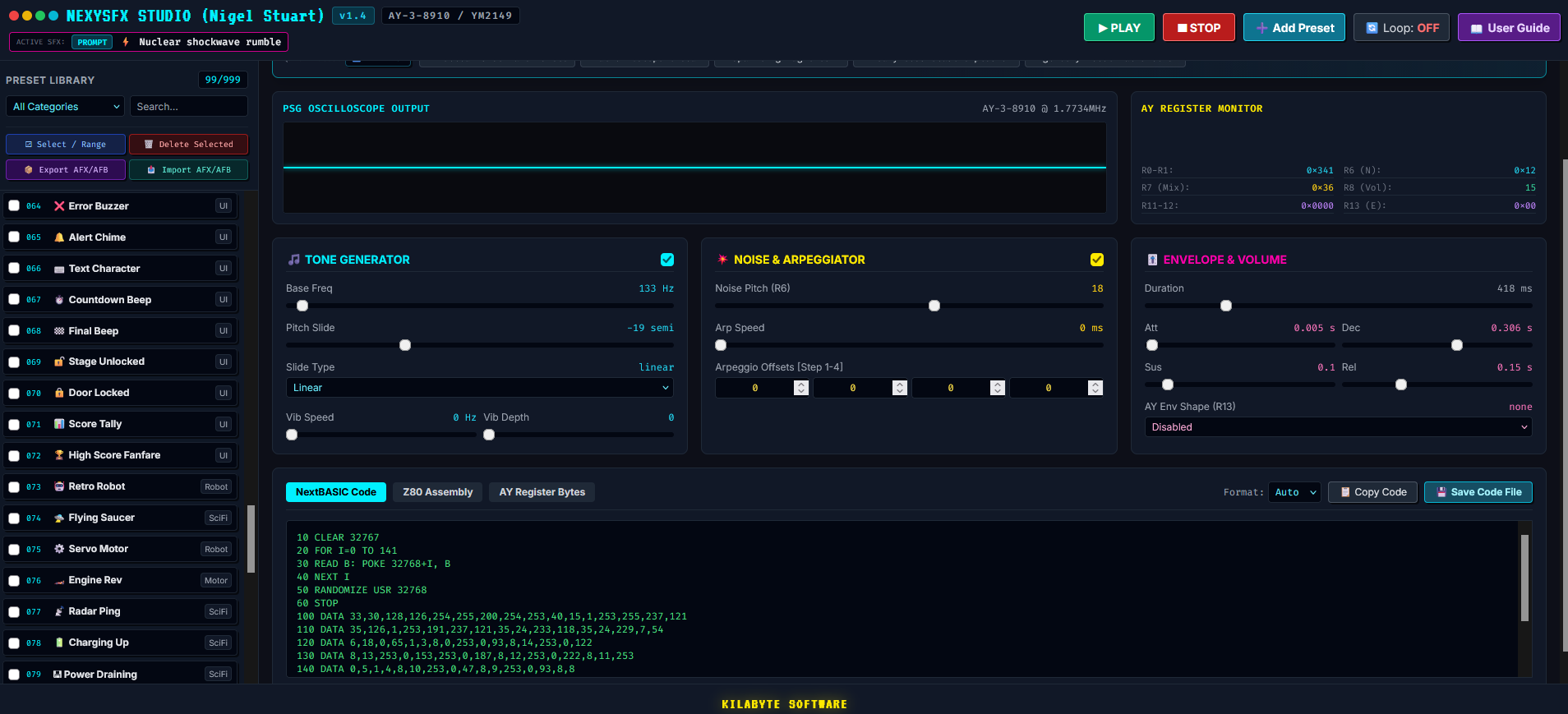Screen dimensions: 1568x714
Task: Open the User Guide
Action: click(x=1509, y=28)
